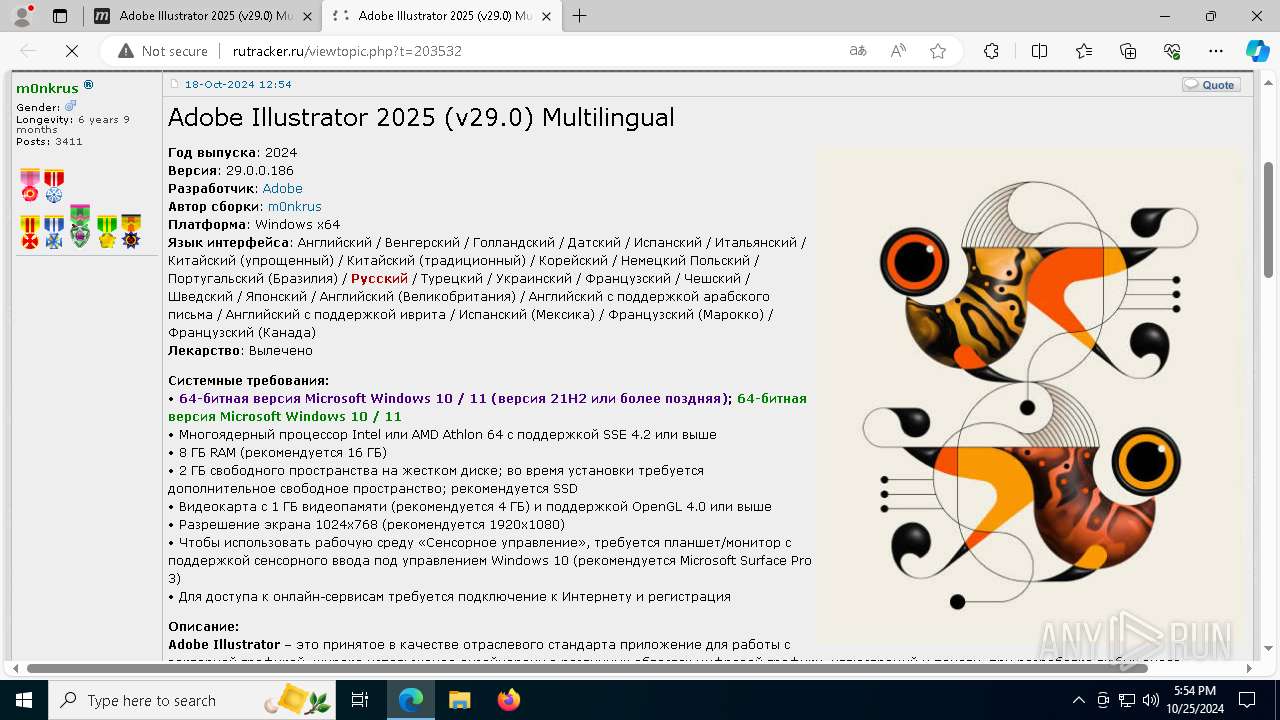The image size is (1280, 720).
Task: Open the translate page icon
Action: pos(858,51)
